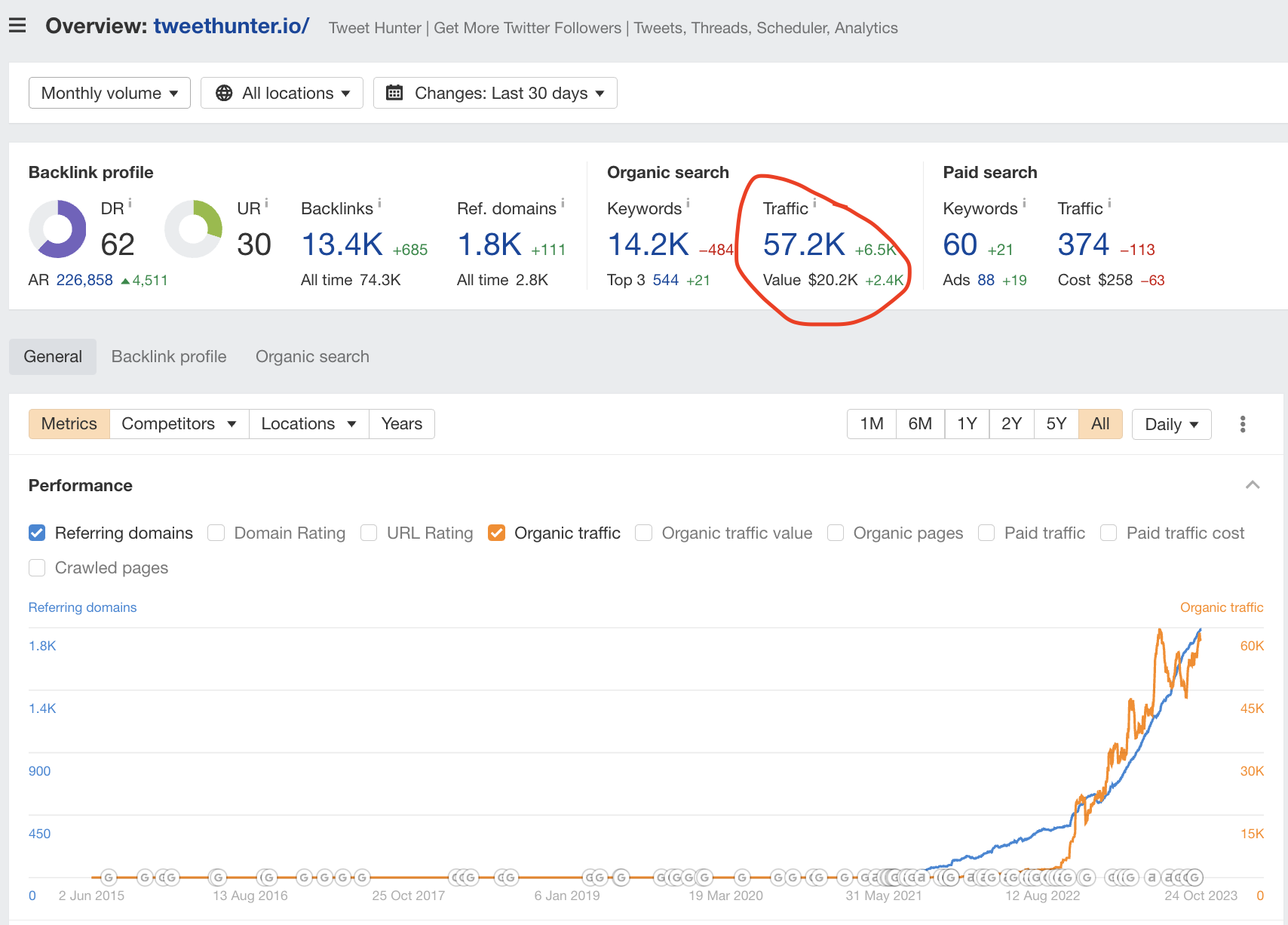Click the earliest Google update marker on the timeline
The height and width of the screenshot is (925, 1288).
click(x=109, y=877)
